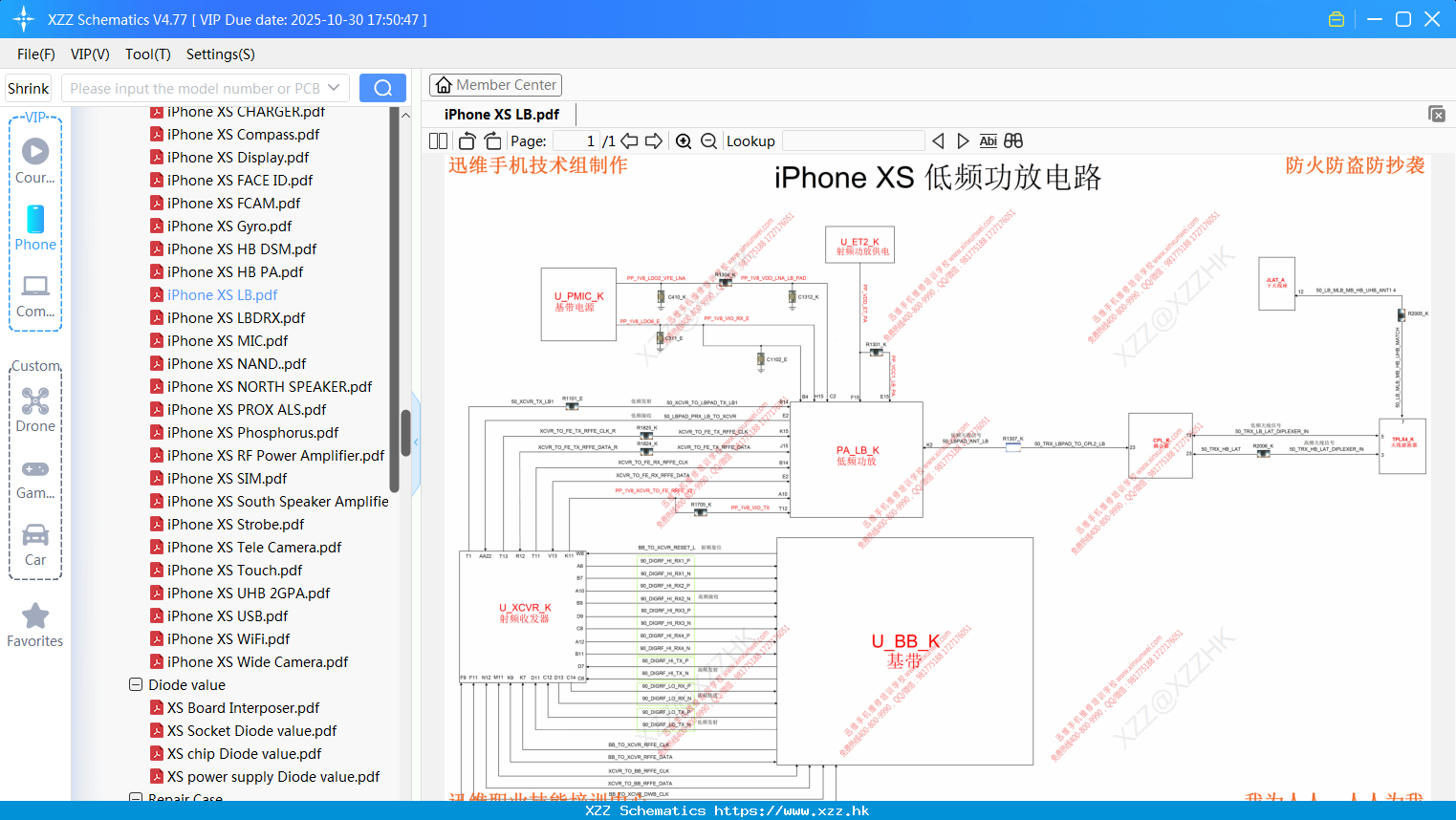Open iPhone XS Strobe.pdf
This screenshot has height=820, width=1456.
235,524
